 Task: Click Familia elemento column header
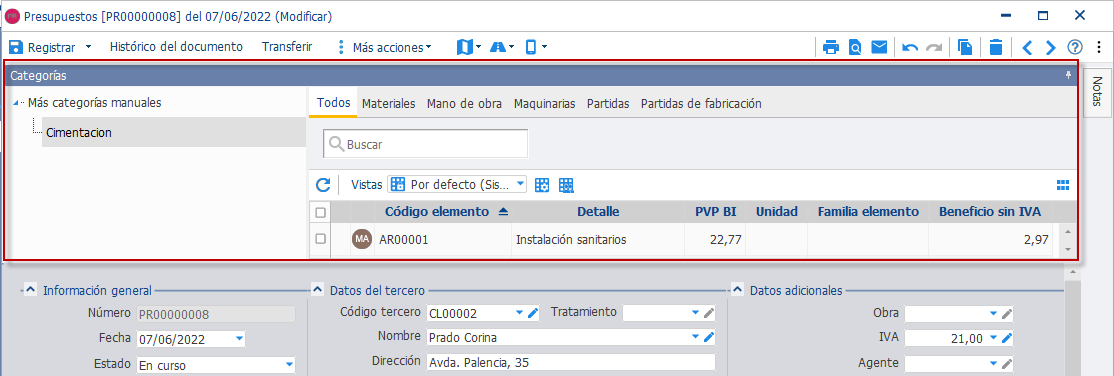(868, 212)
